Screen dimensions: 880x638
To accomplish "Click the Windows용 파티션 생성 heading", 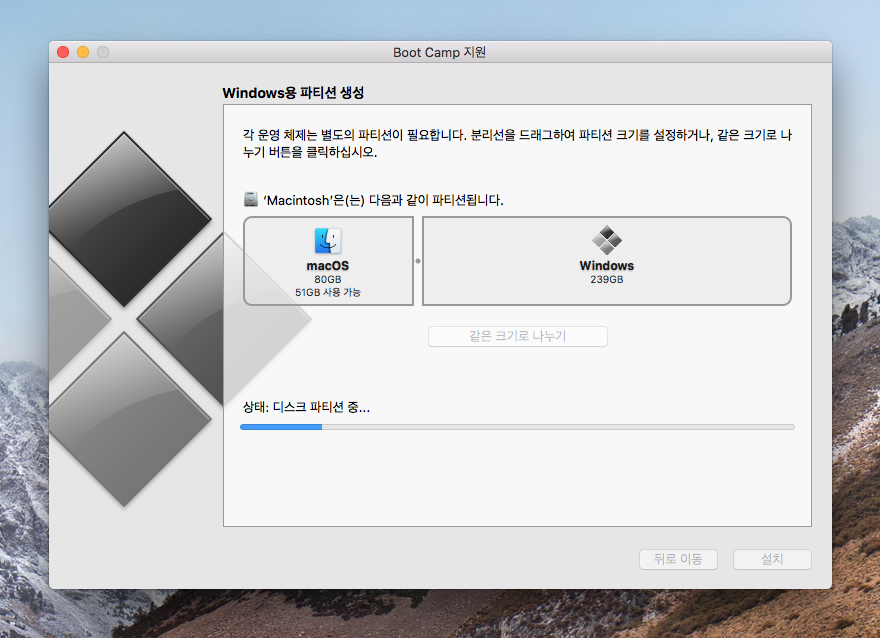I will pos(293,93).
